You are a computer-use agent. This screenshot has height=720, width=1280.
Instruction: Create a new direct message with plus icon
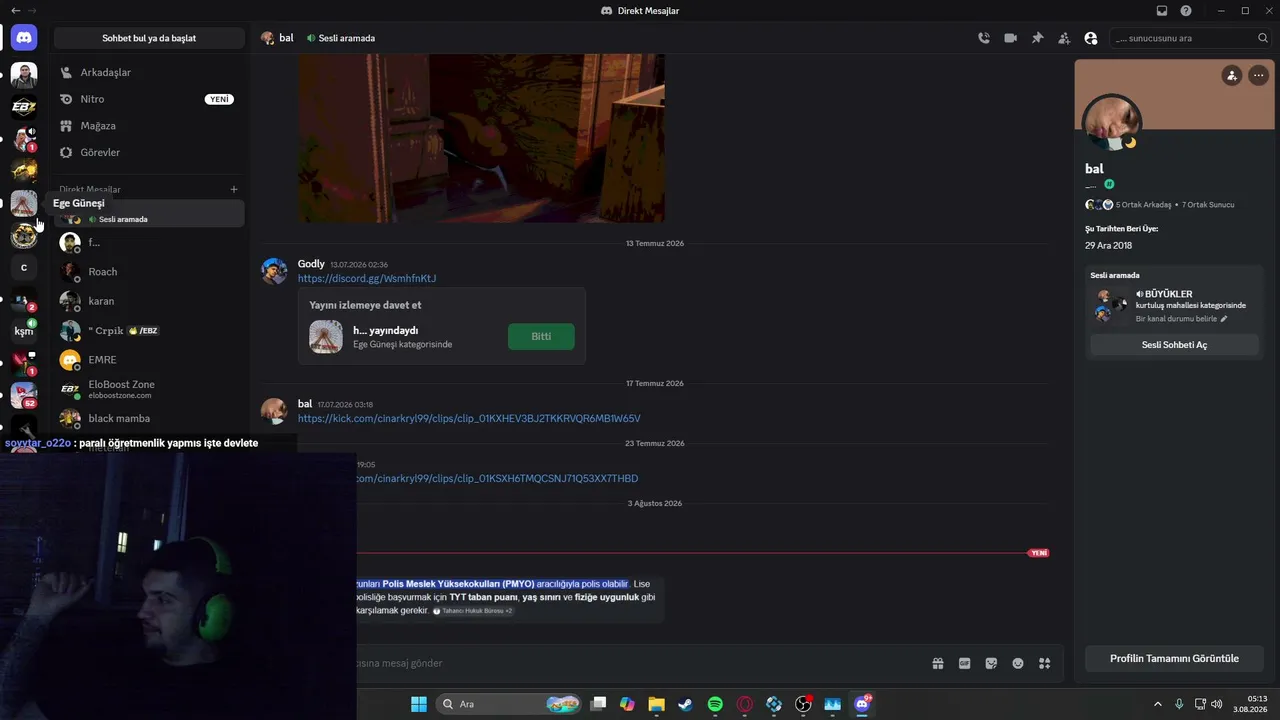234,189
